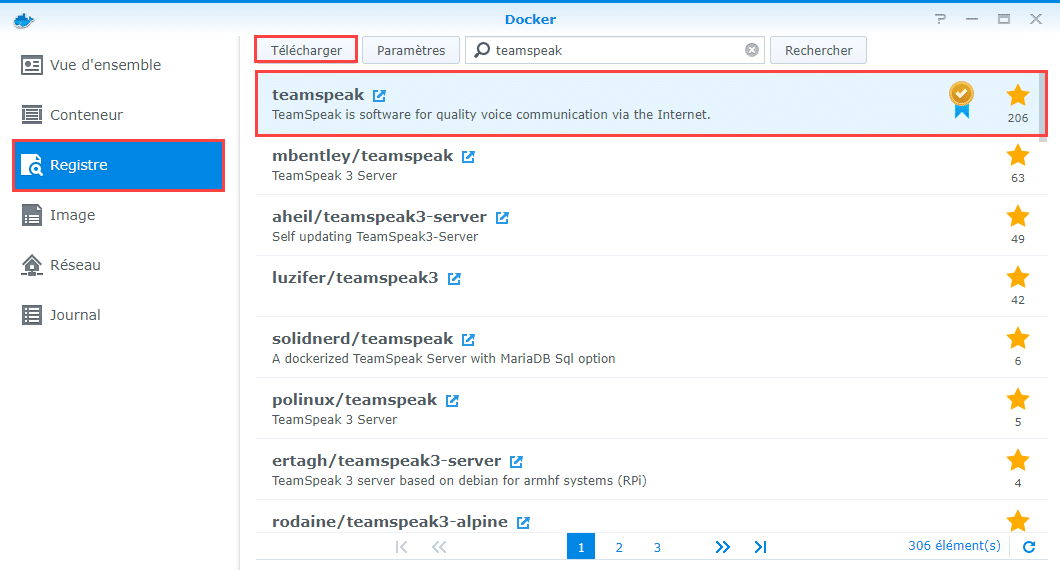Viewport: 1060px width, 570px height.
Task: Click the official image badge on teamspeak
Action: tap(961, 99)
